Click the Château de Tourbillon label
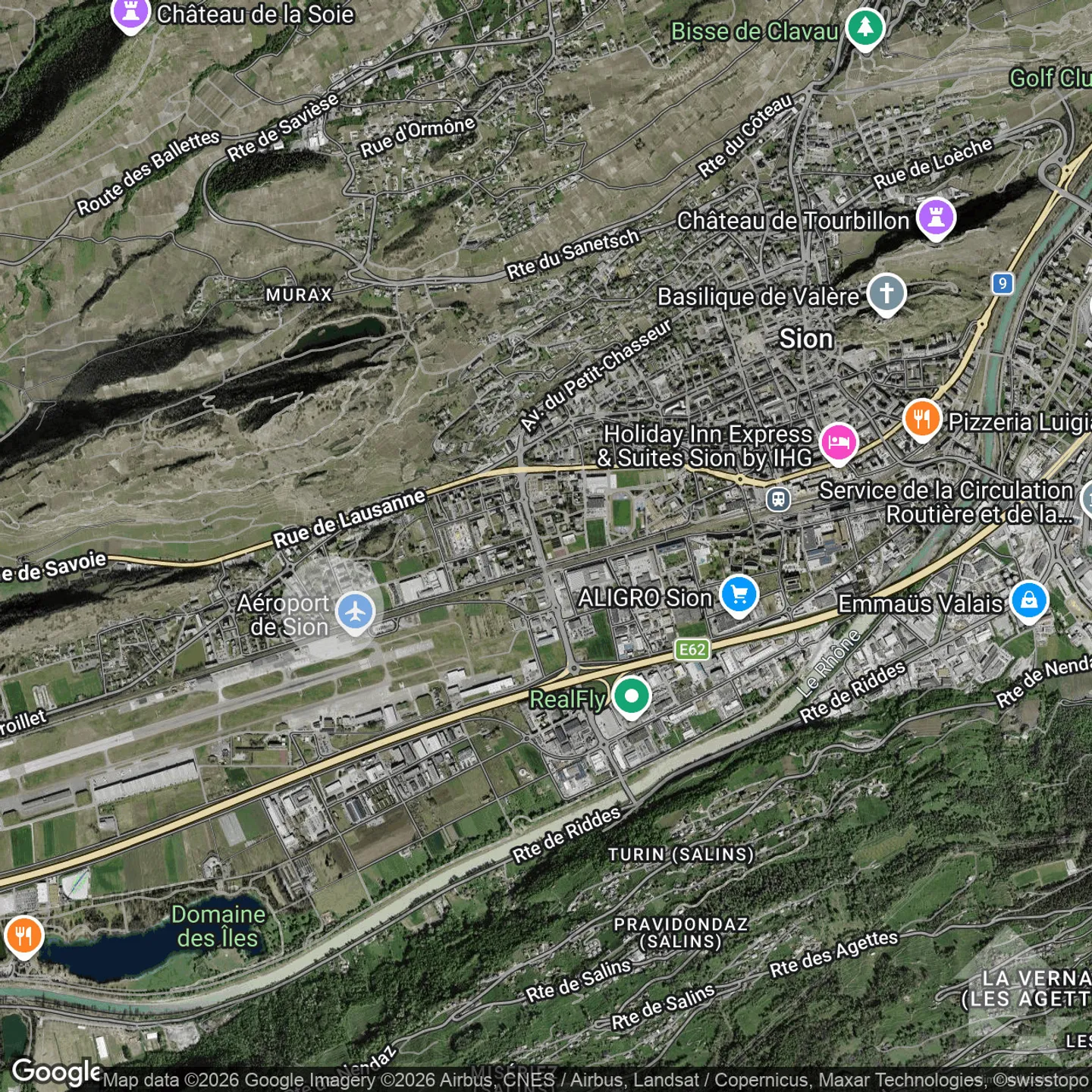The image size is (1092, 1092). pos(793,221)
